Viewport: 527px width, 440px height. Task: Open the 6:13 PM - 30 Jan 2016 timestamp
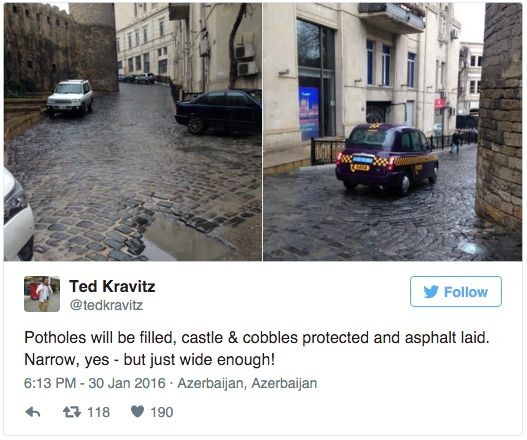[95, 383]
